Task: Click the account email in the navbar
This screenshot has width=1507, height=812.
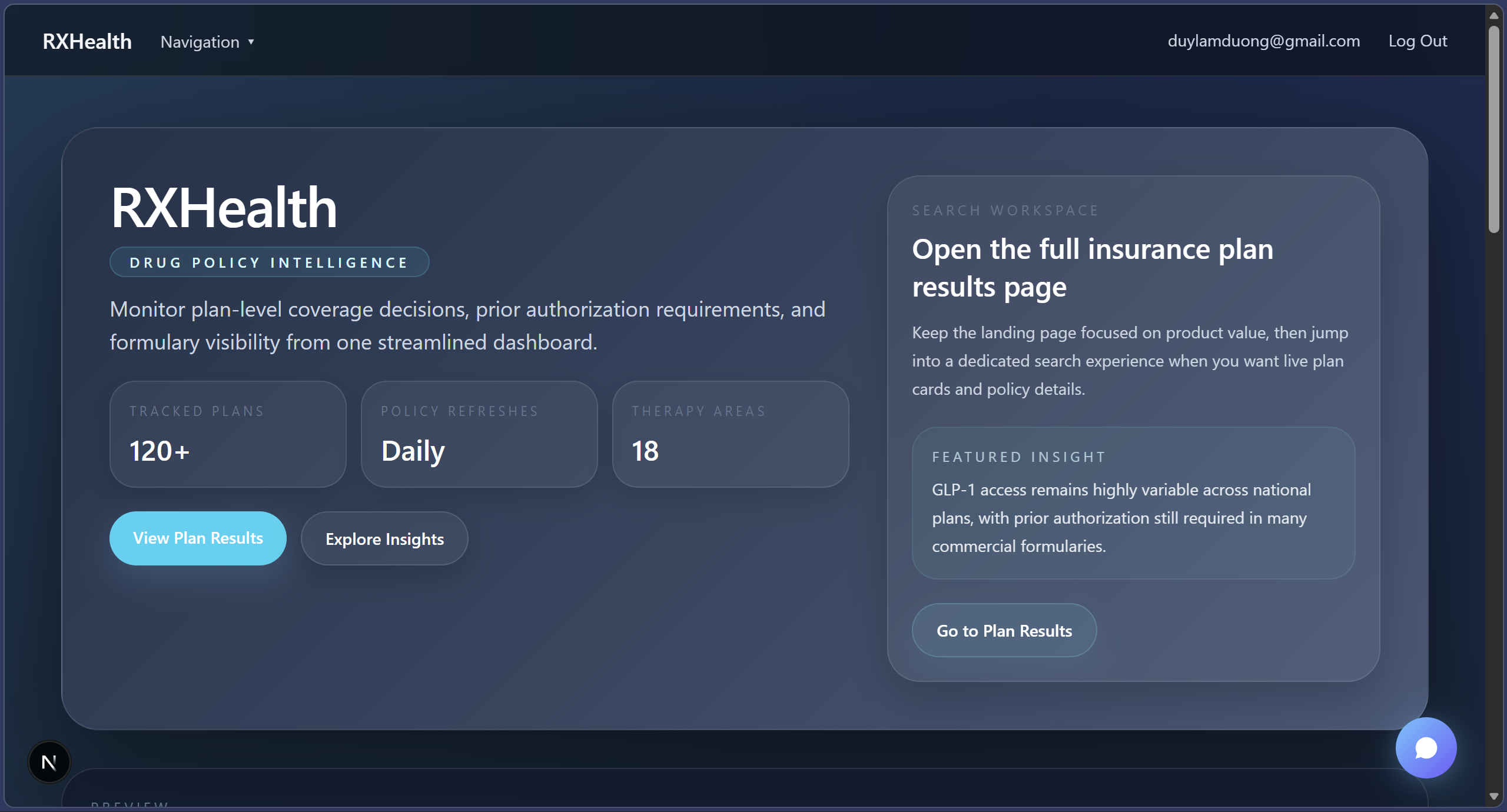Action: pos(1263,41)
